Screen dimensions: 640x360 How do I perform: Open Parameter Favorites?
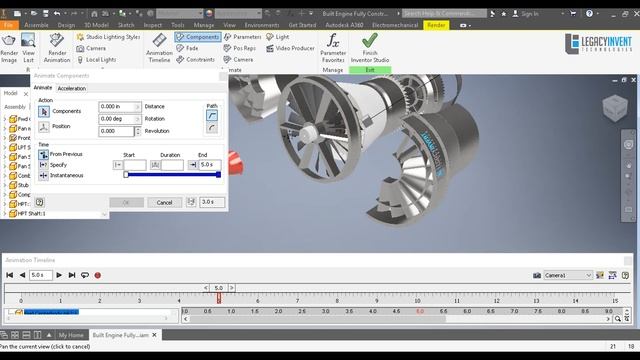[x=333, y=48]
